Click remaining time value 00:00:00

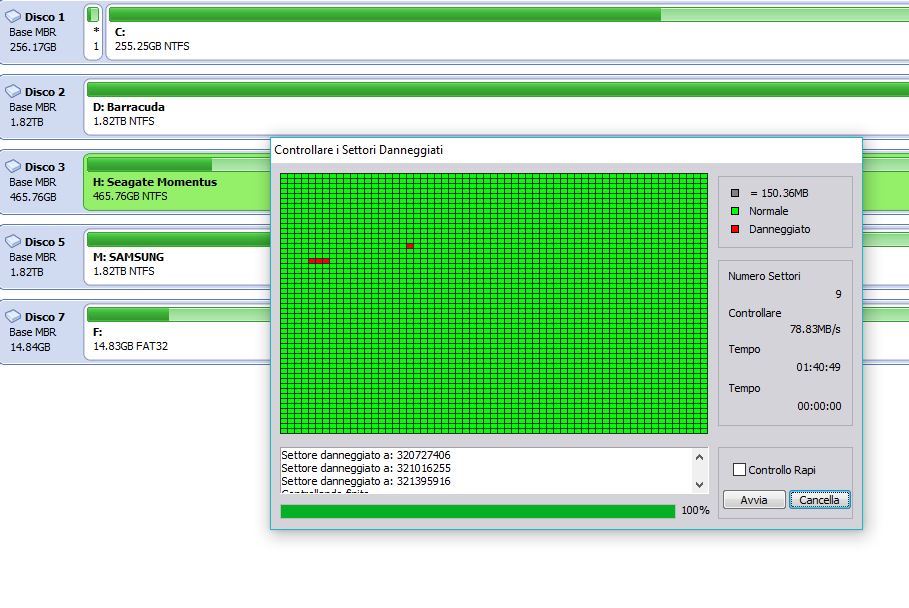click(819, 406)
